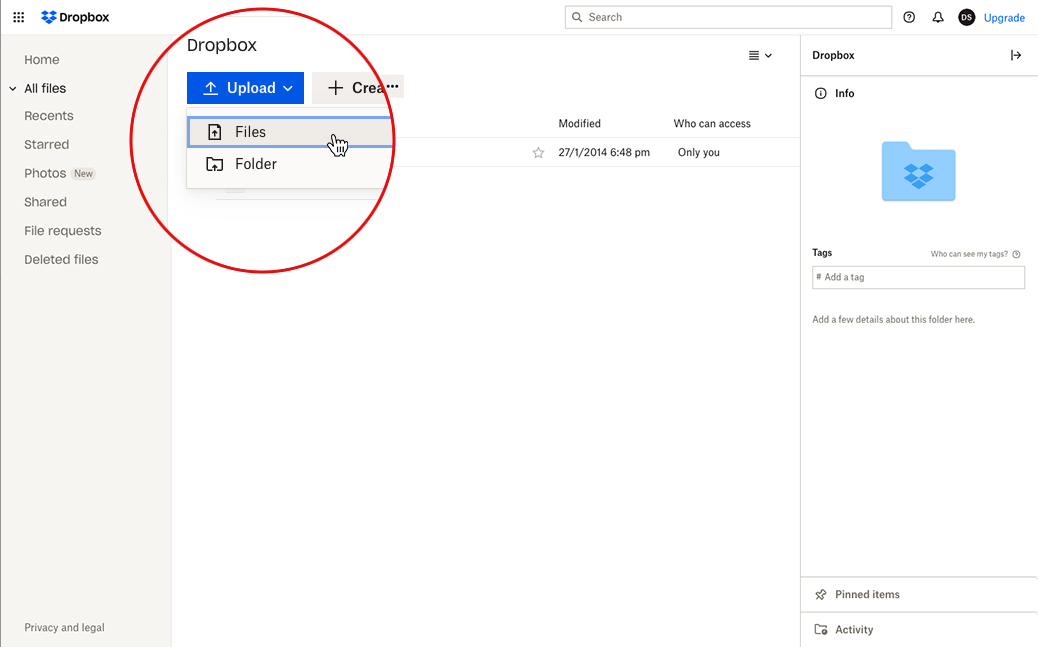Expand the Pinned items section
1038x647 pixels.
[867, 594]
